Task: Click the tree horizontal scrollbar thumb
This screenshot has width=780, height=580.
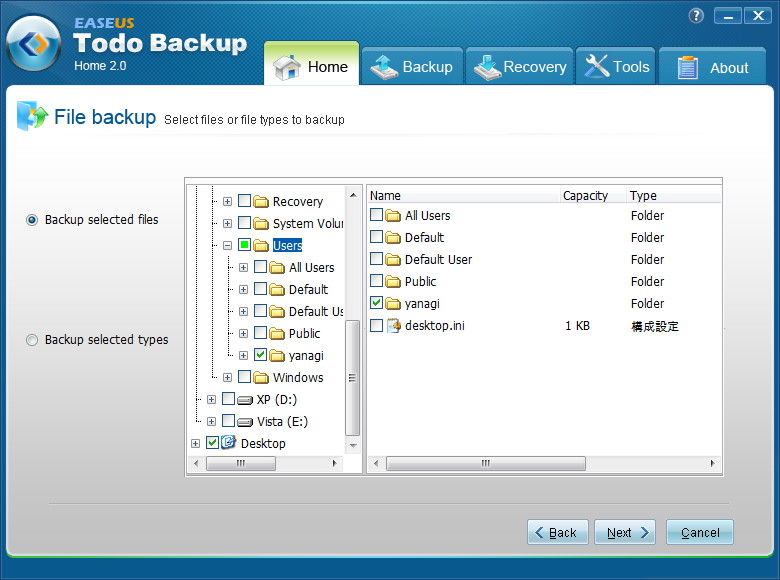Action: coord(241,464)
